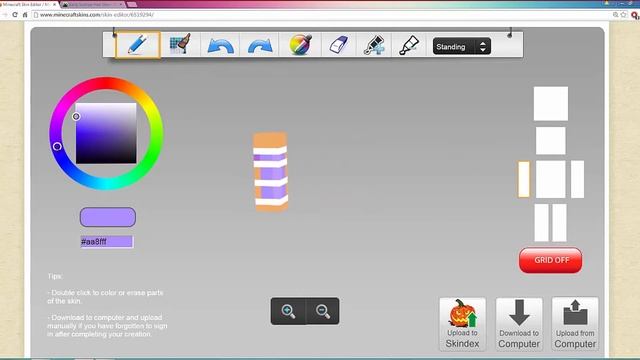Click the saturation square selector handle
The width and height of the screenshot is (640, 360).
tap(76, 117)
